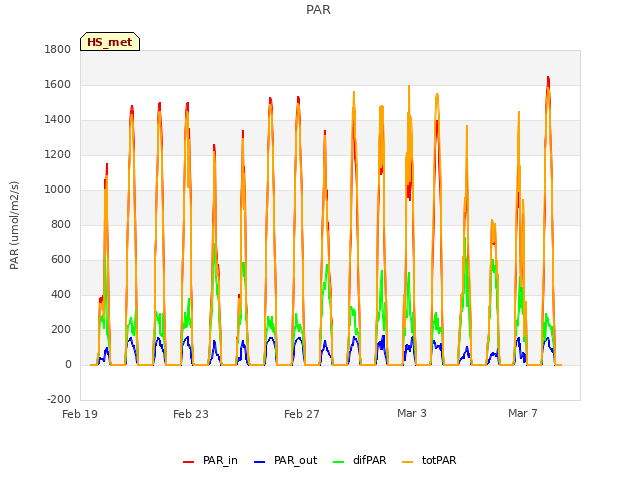Click the 1600 y-axis tick label
The image size is (640, 480).
click(58, 84)
